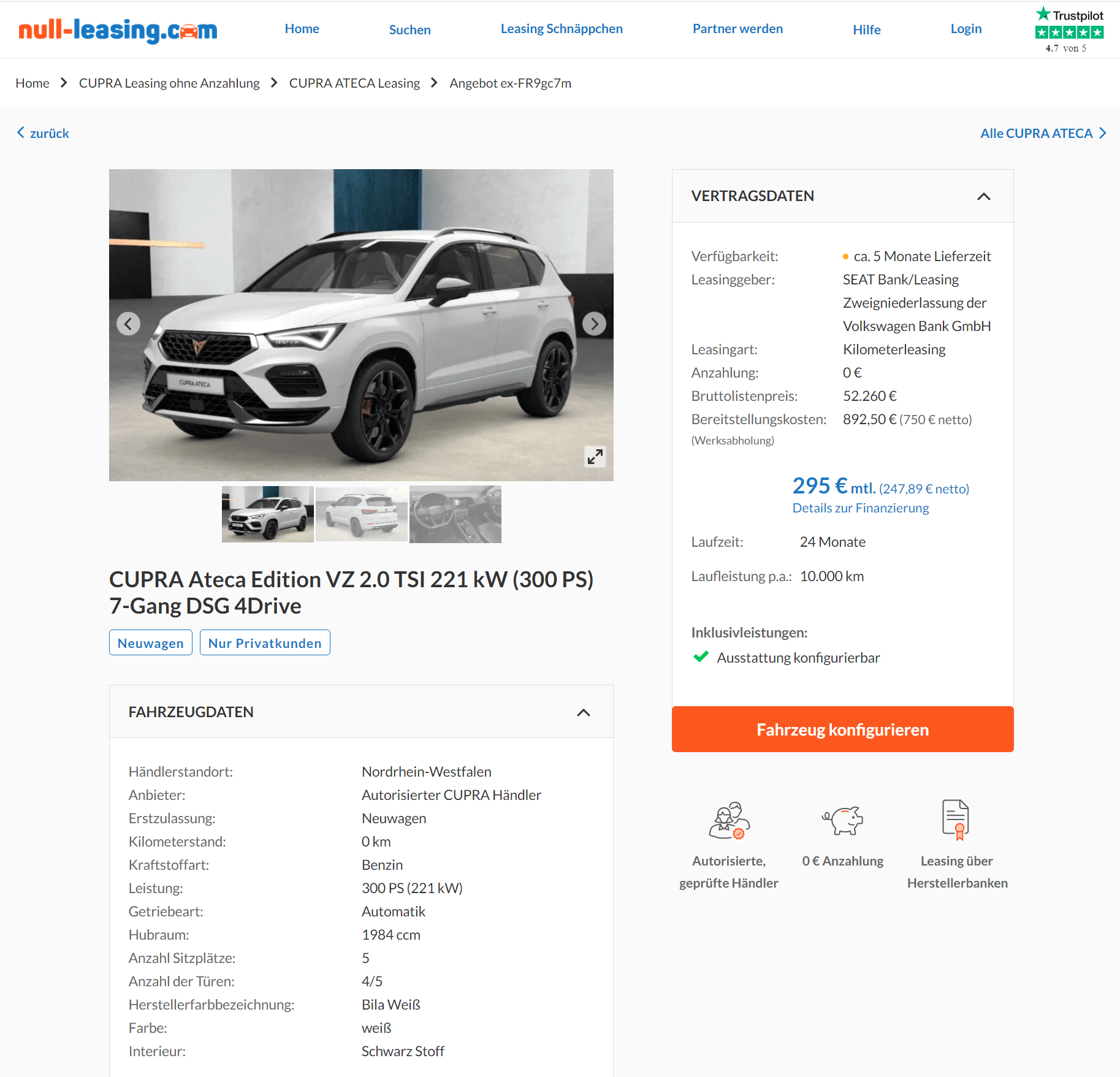Click the Fahrzeug konfigurieren button
The height and width of the screenshot is (1077, 1120).
[x=842, y=729]
